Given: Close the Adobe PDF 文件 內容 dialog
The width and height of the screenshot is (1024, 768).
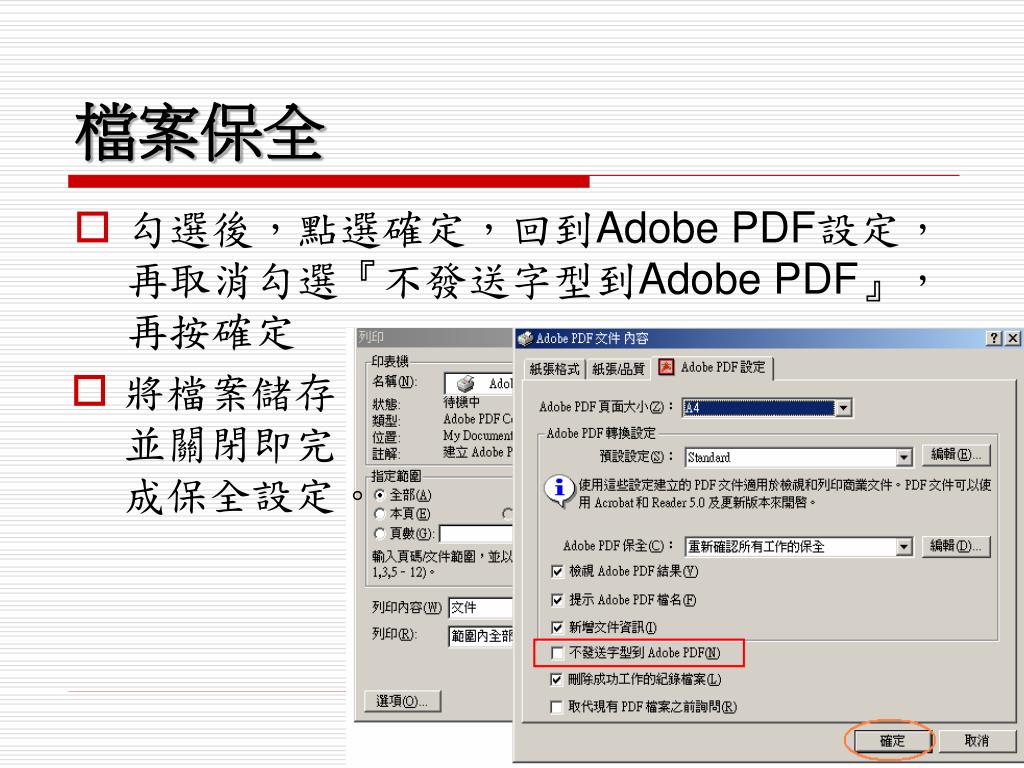Looking at the screenshot, I should click(x=1012, y=338).
